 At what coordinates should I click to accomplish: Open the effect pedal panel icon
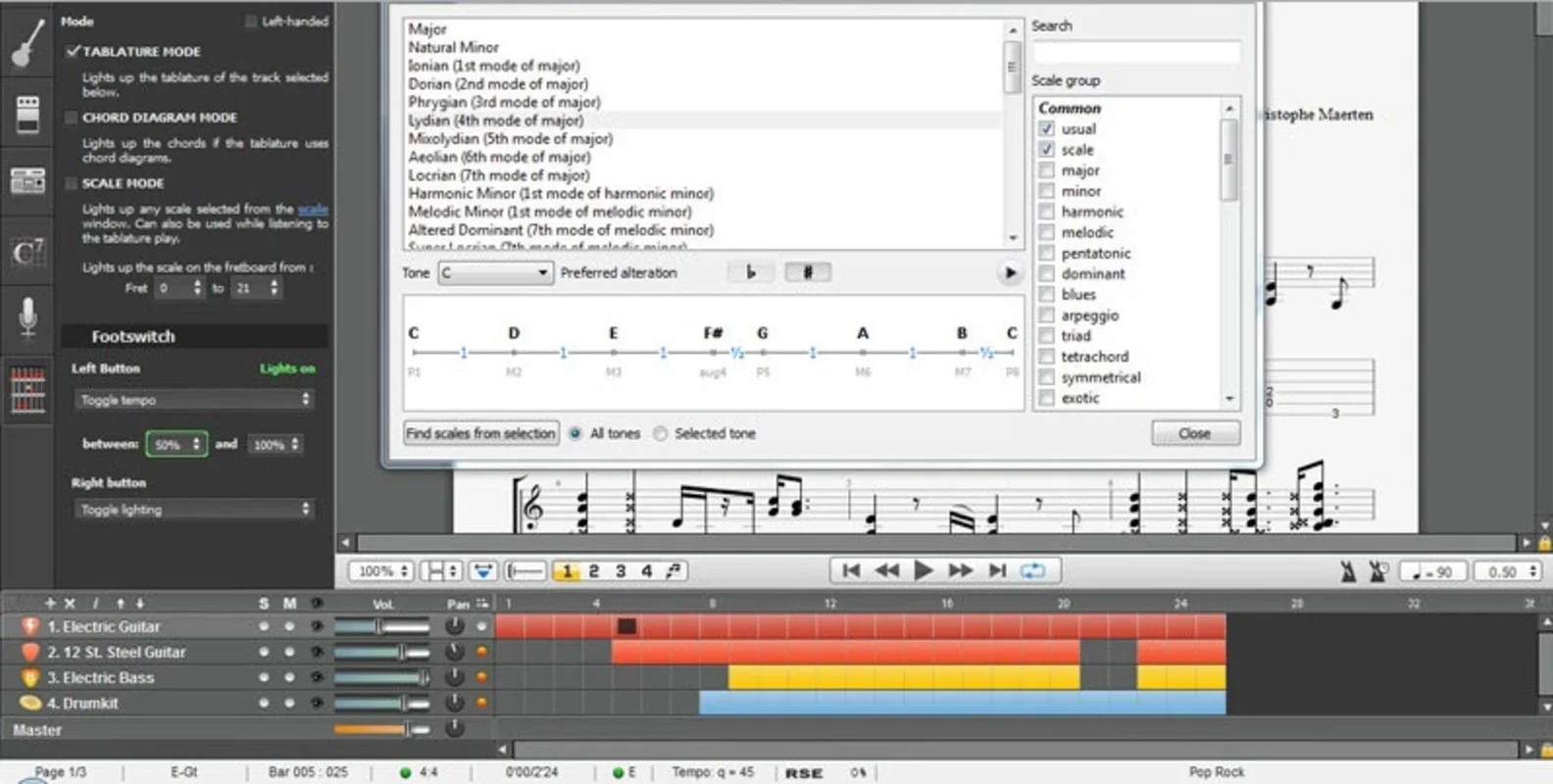click(27, 114)
